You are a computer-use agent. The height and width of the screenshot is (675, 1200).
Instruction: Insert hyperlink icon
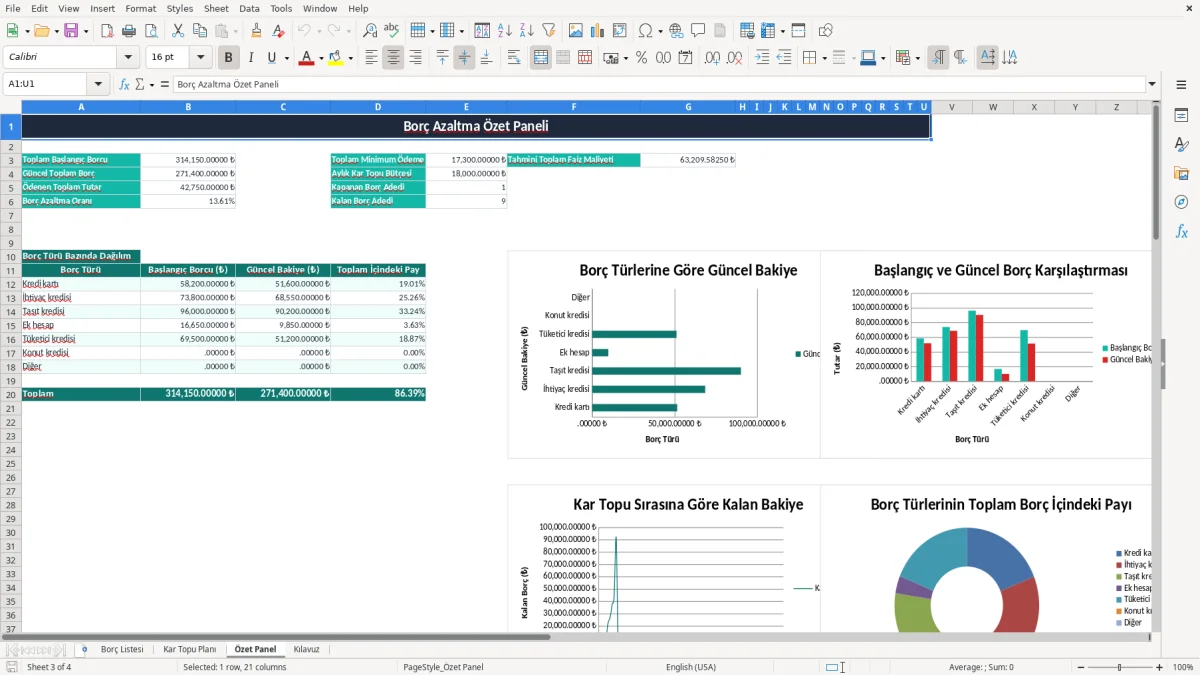click(x=676, y=31)
